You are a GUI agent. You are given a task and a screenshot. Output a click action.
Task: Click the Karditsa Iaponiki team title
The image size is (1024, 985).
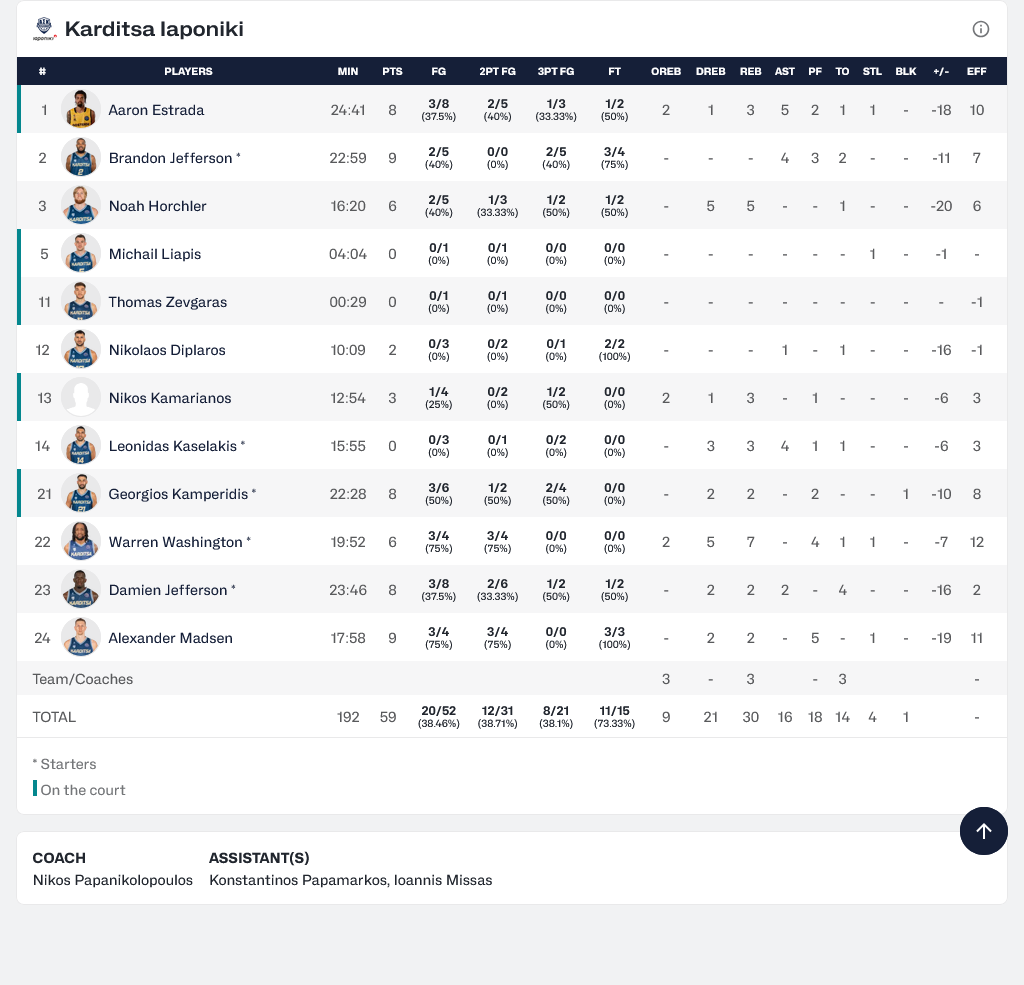point(154,29)
